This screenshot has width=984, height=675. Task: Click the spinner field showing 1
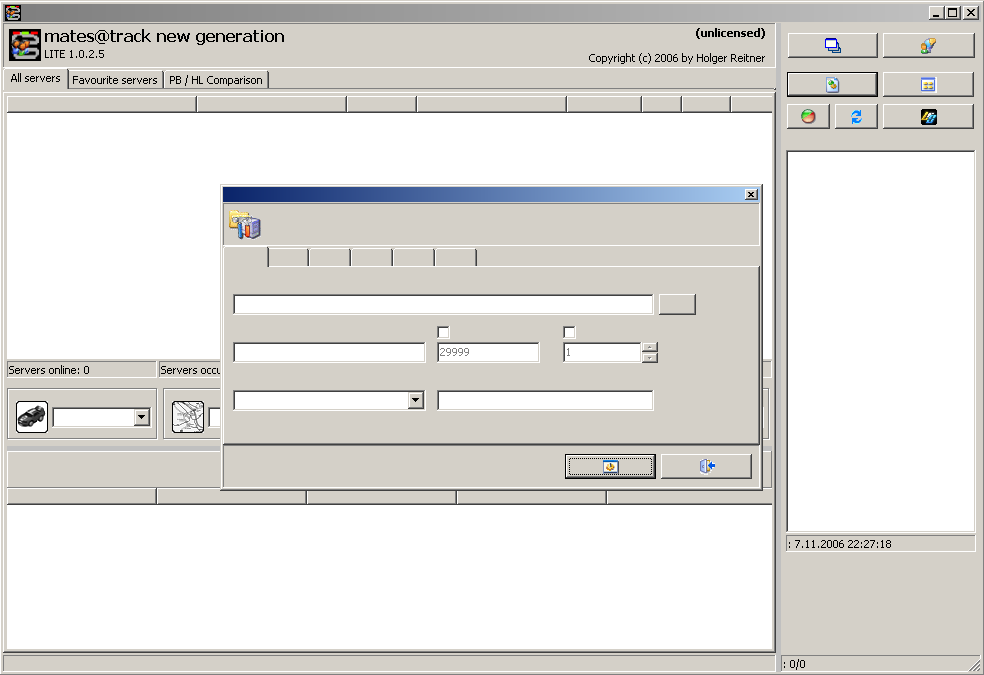[x=602, y=352]
